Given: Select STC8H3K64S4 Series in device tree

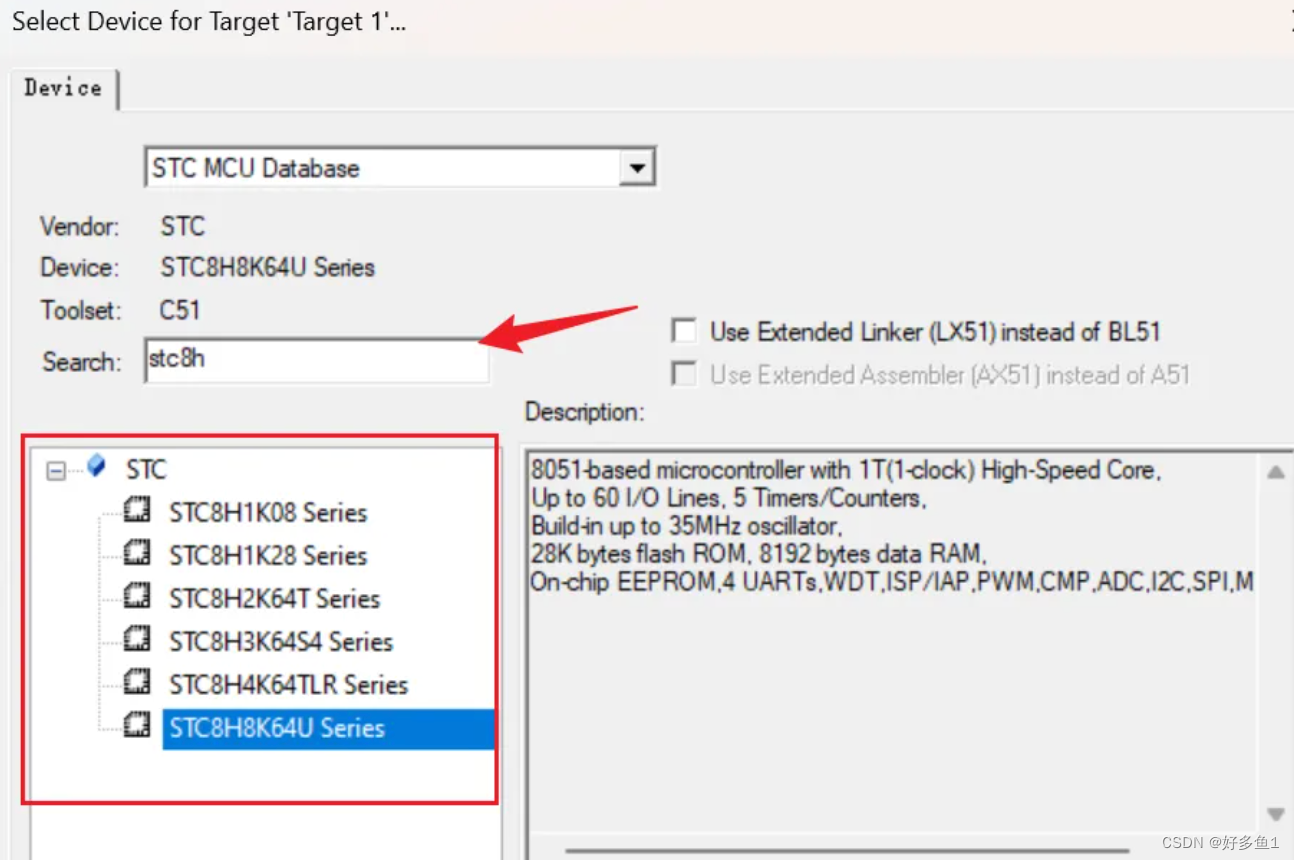Looking at the screenshot, I should [281, 642].
